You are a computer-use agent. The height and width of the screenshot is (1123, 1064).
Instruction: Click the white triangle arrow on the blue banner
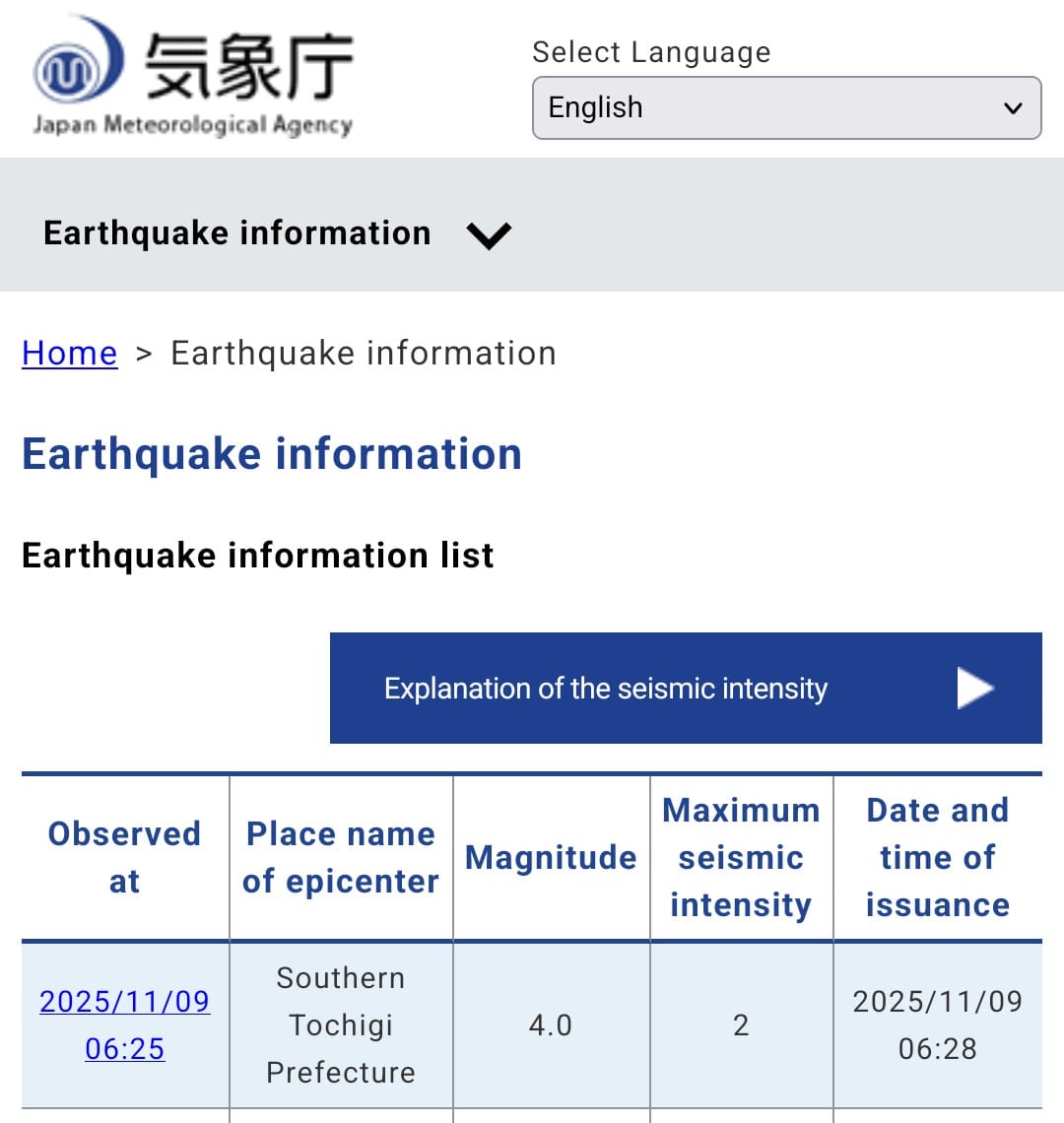[974, 688]
